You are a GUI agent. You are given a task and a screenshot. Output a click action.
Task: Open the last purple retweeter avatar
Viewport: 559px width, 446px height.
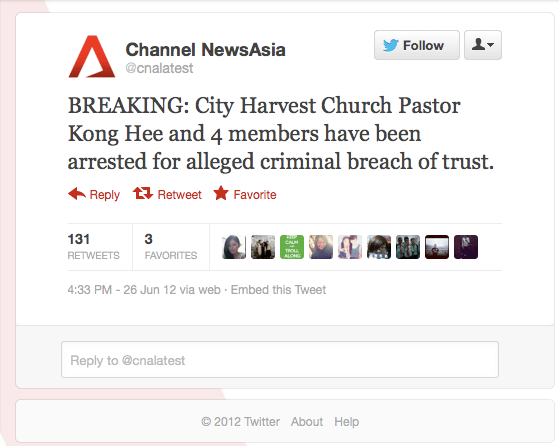click(x=466, y=247)
